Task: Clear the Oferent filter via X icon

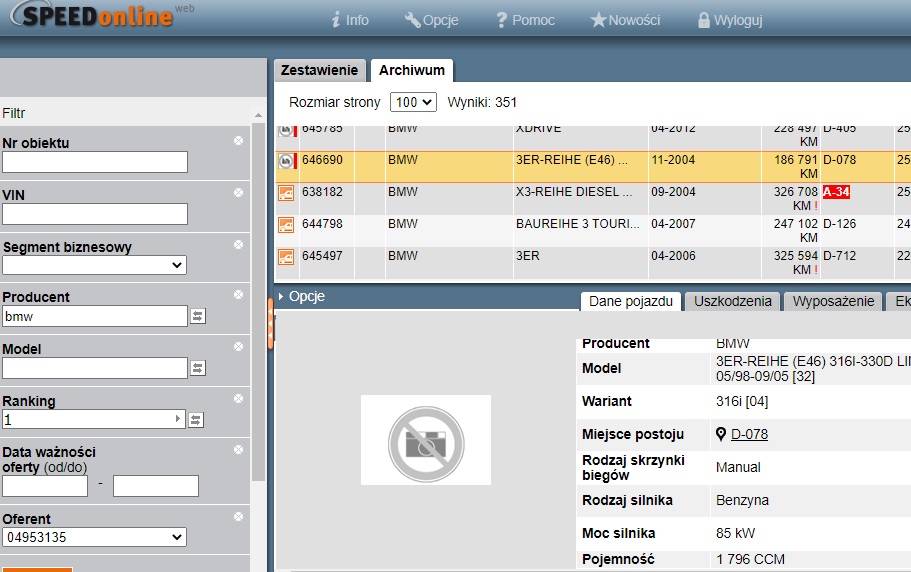Action: [x=238, y=517]
